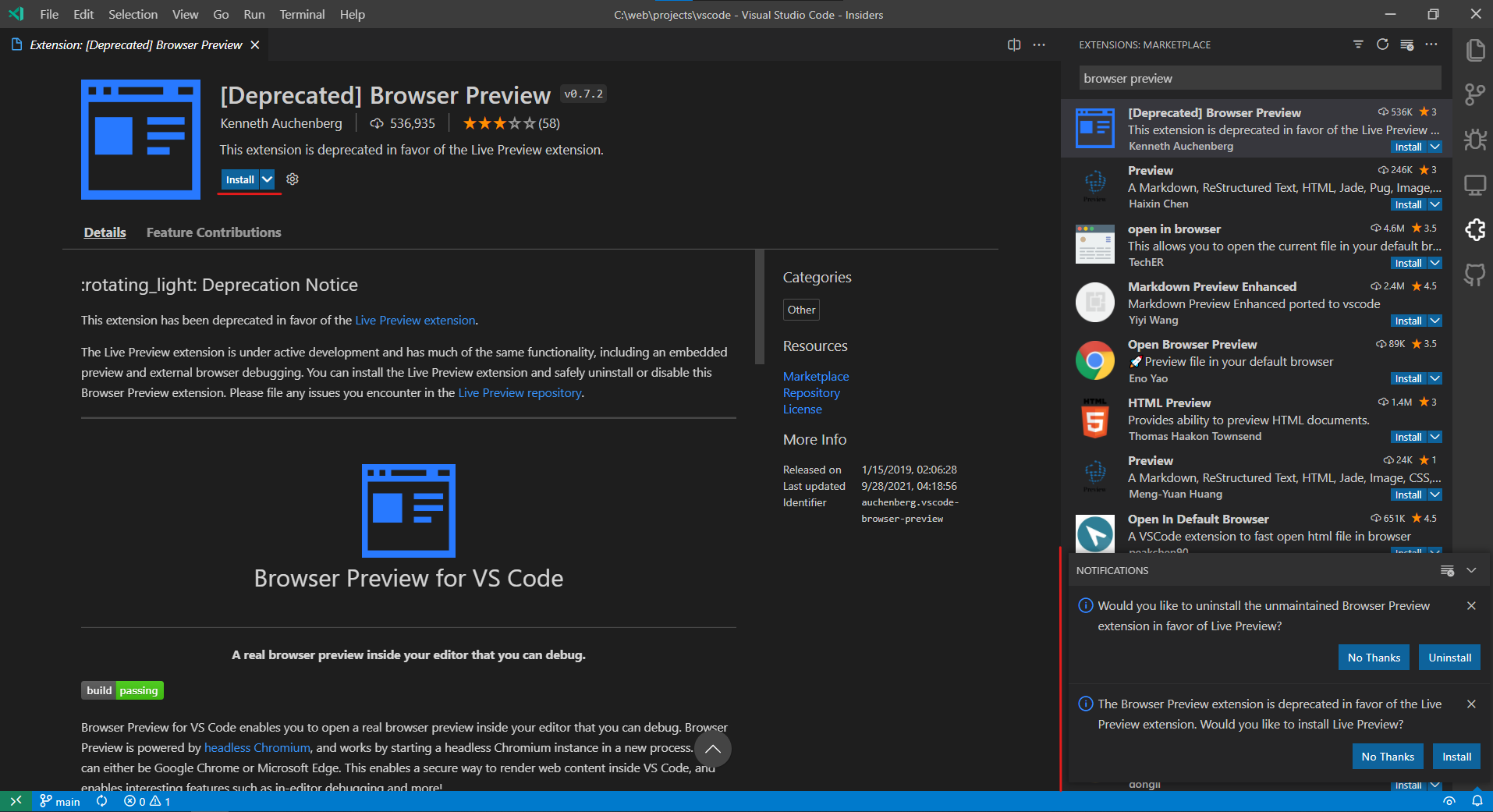Open the Run and Debug view
1493x812 pixels.
[x=1475, y=140]
